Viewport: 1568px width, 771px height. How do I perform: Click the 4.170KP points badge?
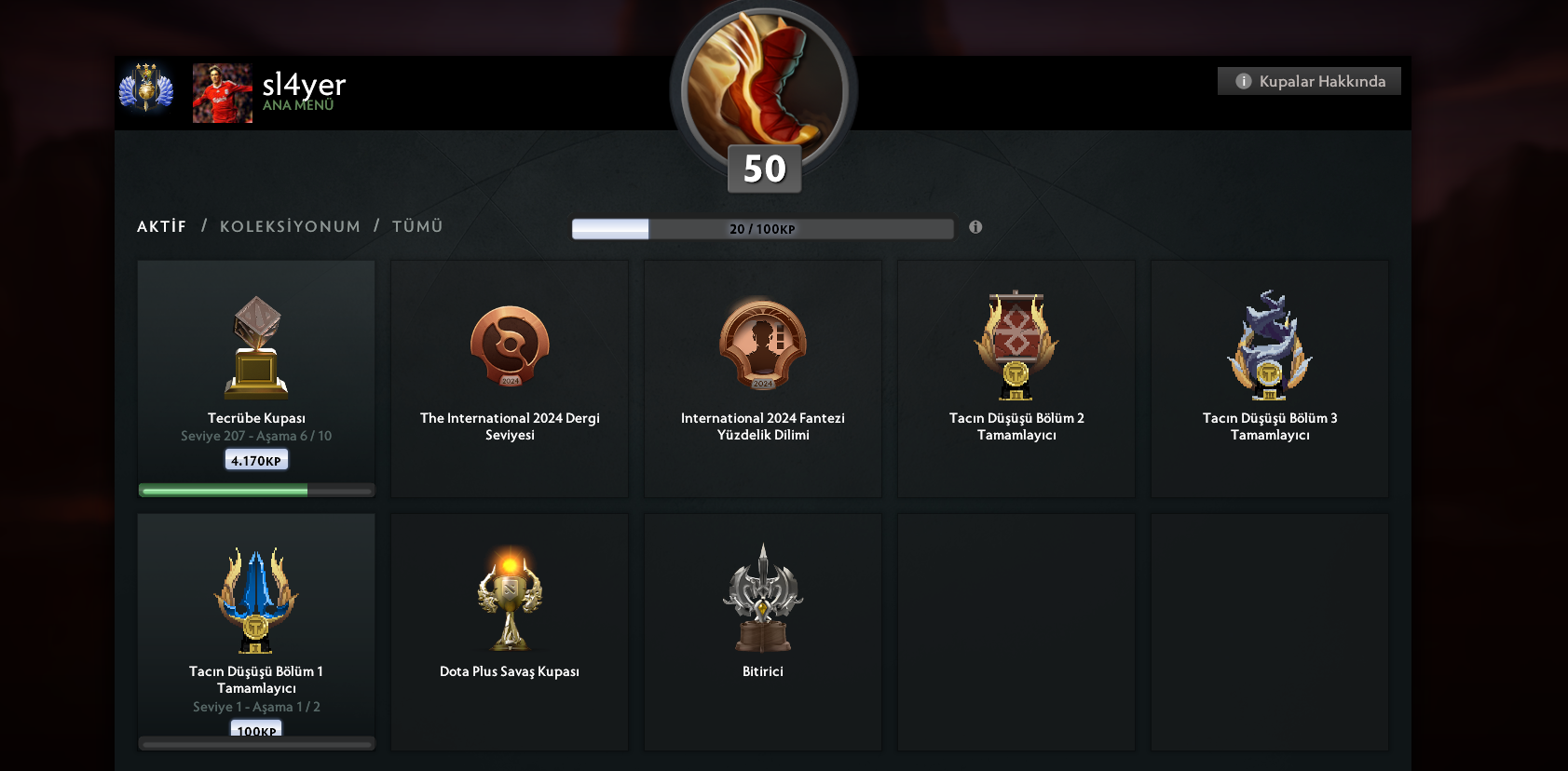256,460
